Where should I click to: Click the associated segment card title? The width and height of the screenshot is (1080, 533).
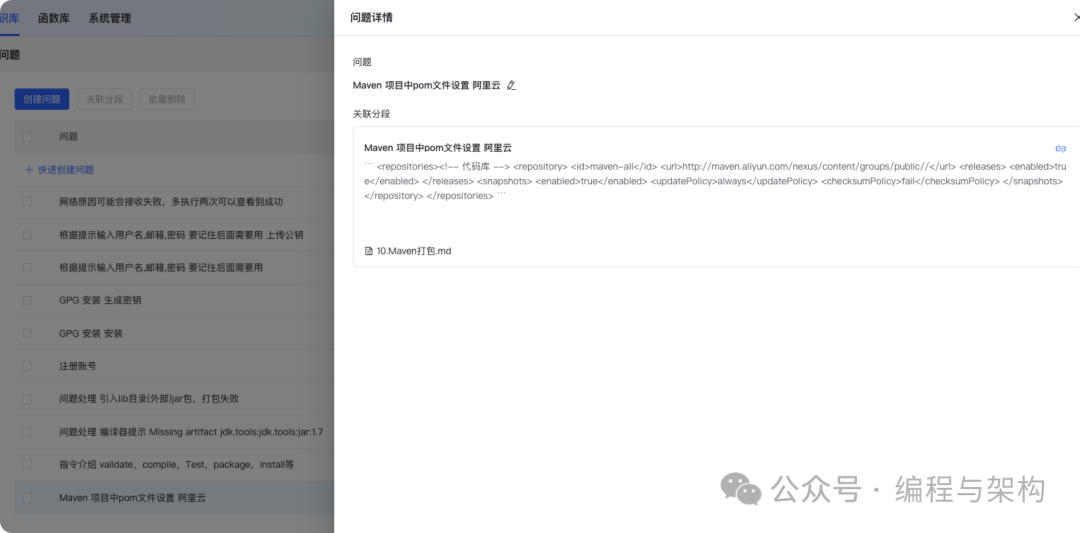click(438, 148)
